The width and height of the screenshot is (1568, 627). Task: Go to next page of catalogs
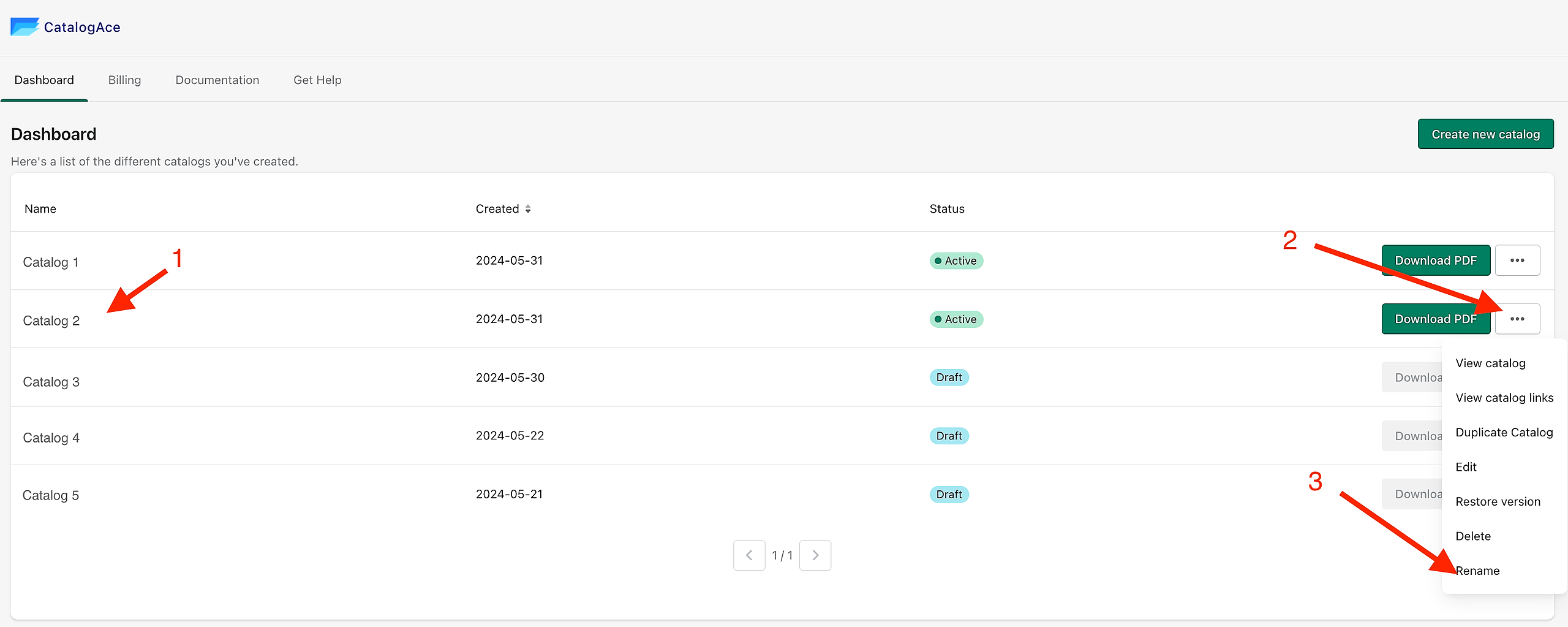point(815,555)
